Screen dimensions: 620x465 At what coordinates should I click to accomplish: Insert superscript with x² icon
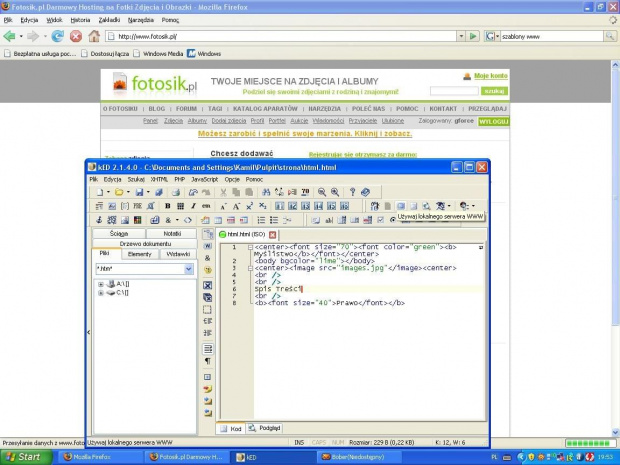(x=250, y=206)
